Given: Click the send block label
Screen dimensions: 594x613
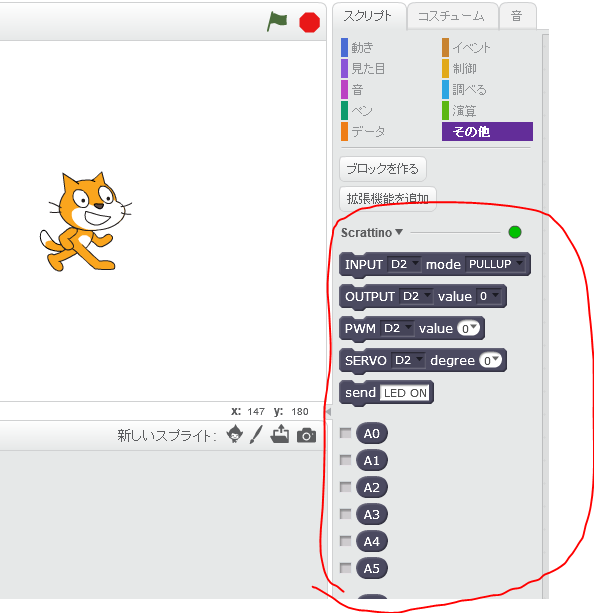Looking at the screenshot, I should 360,393.
